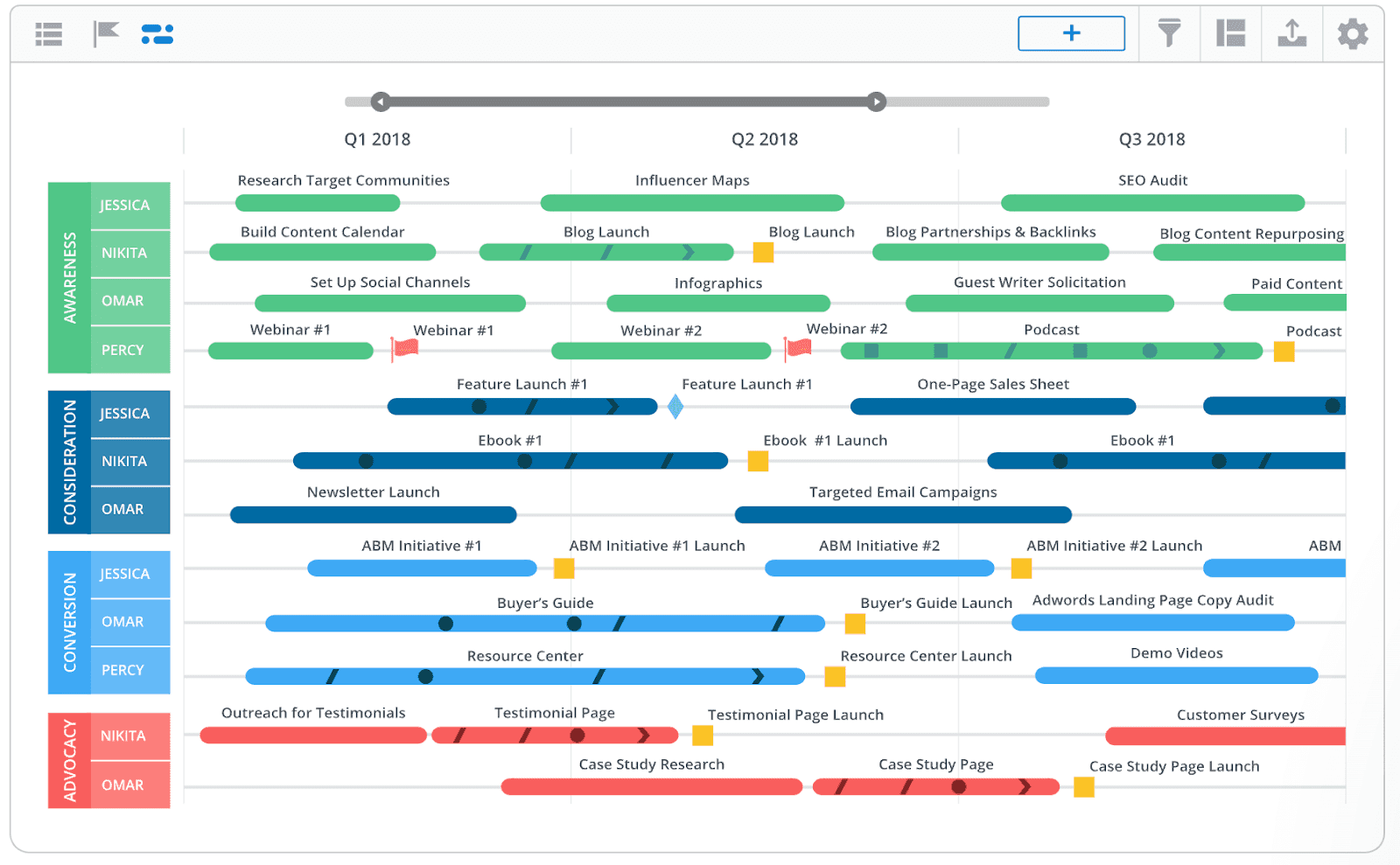The image size is (1400, 865).
Task: Open the settings gear
Action: tap(1352, 33)
